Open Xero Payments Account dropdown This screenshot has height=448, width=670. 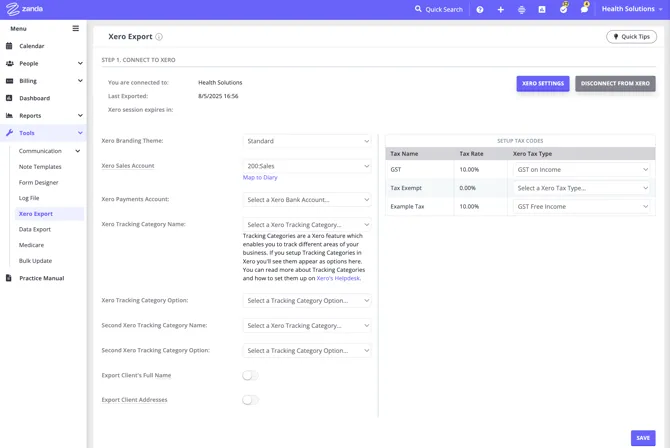point(307,200)
